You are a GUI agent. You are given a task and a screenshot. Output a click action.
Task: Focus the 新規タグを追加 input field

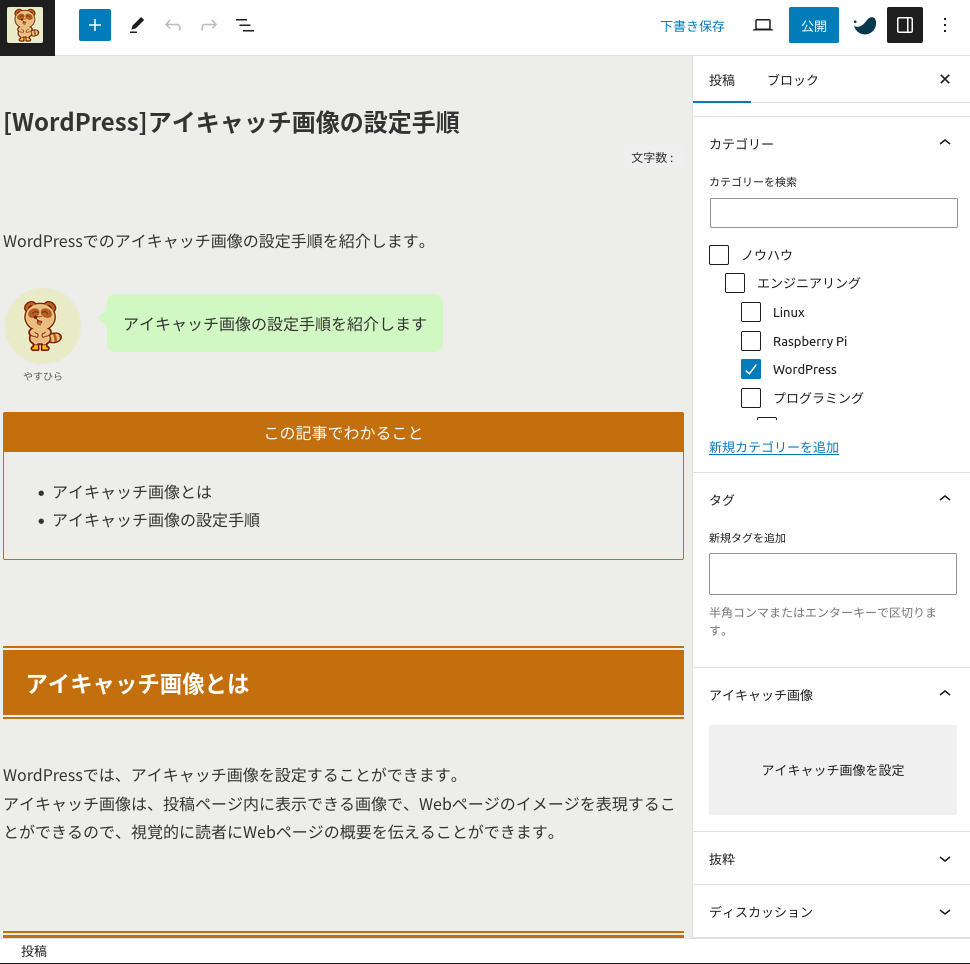coord(833,574)
